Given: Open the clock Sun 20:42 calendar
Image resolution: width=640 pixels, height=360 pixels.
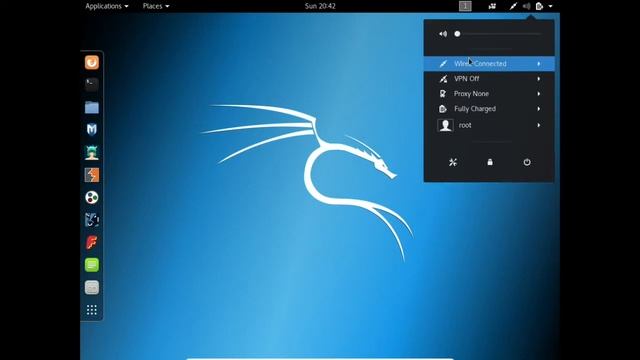Looking at the screenshot, I should 320,6.
